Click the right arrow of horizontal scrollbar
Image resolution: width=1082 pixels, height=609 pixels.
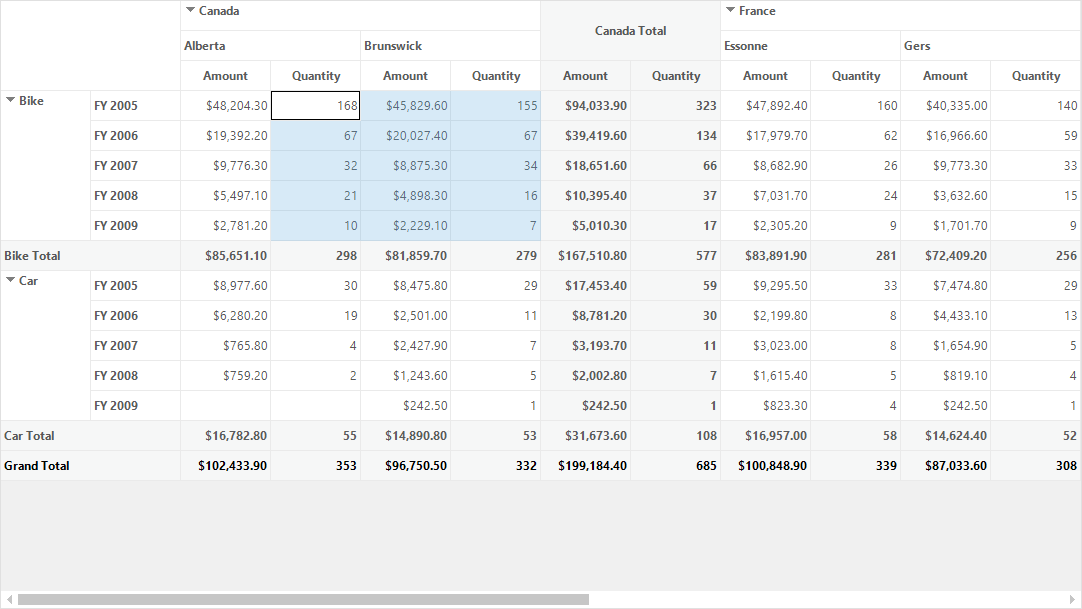tap(1072, 599)
